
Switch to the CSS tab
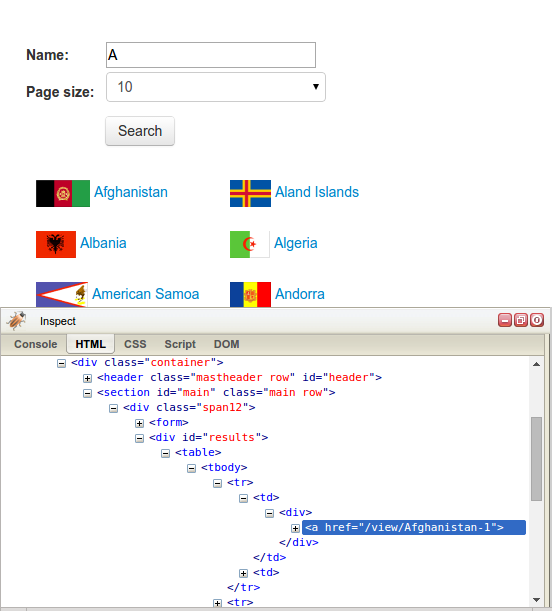coord(135,344)
